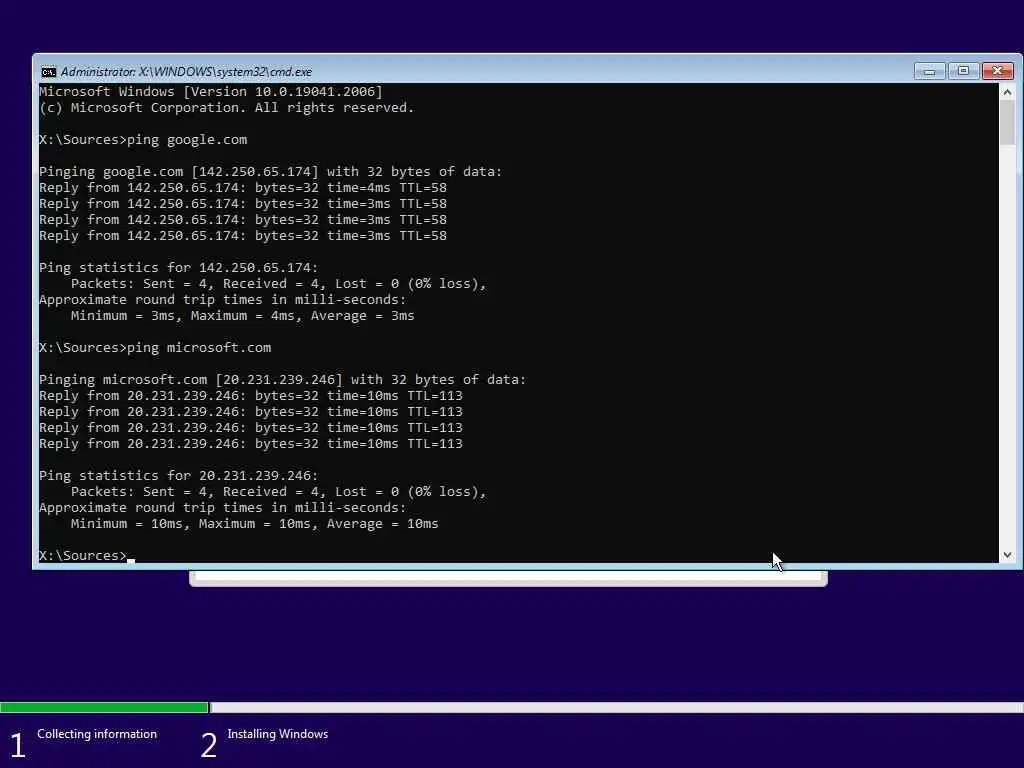Click the 'Collecting information' step label

tap(97, 734)
